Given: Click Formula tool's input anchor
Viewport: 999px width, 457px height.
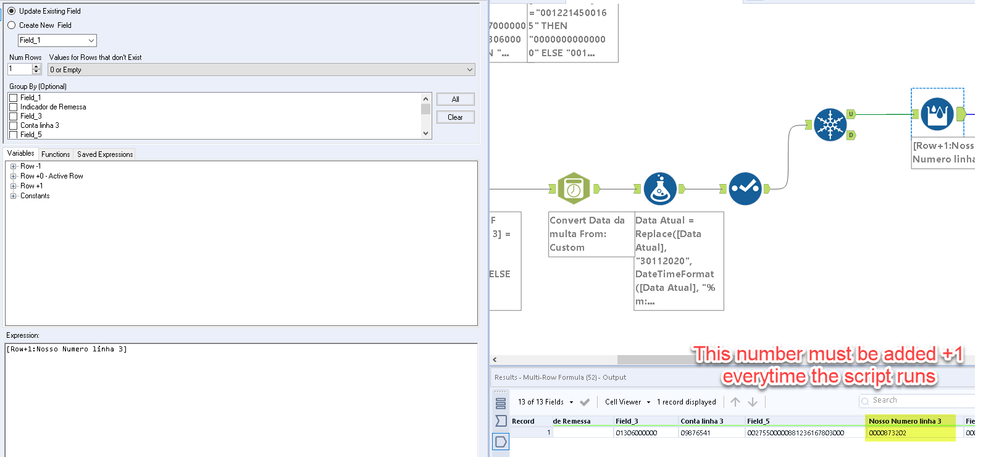Looking at the screenshot, I should tap(637, 189).
